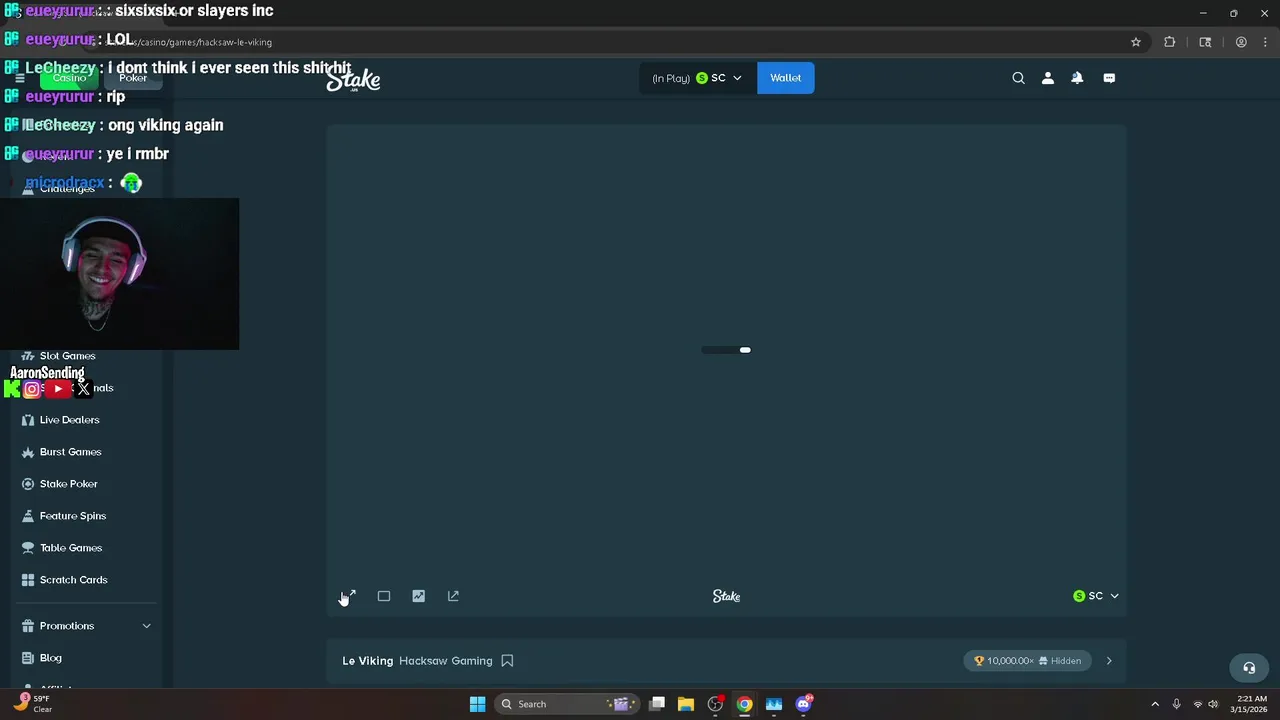Open the game panel SC currency dropdown
The width and height of the screenshot is (1280, 720).
[x=1096, y=596]
